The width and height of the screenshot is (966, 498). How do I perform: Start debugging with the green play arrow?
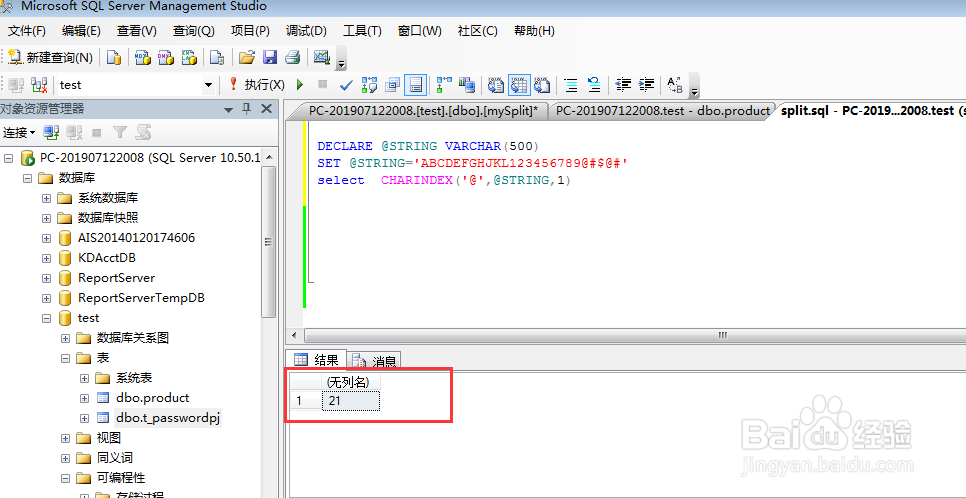coord(300,84)
